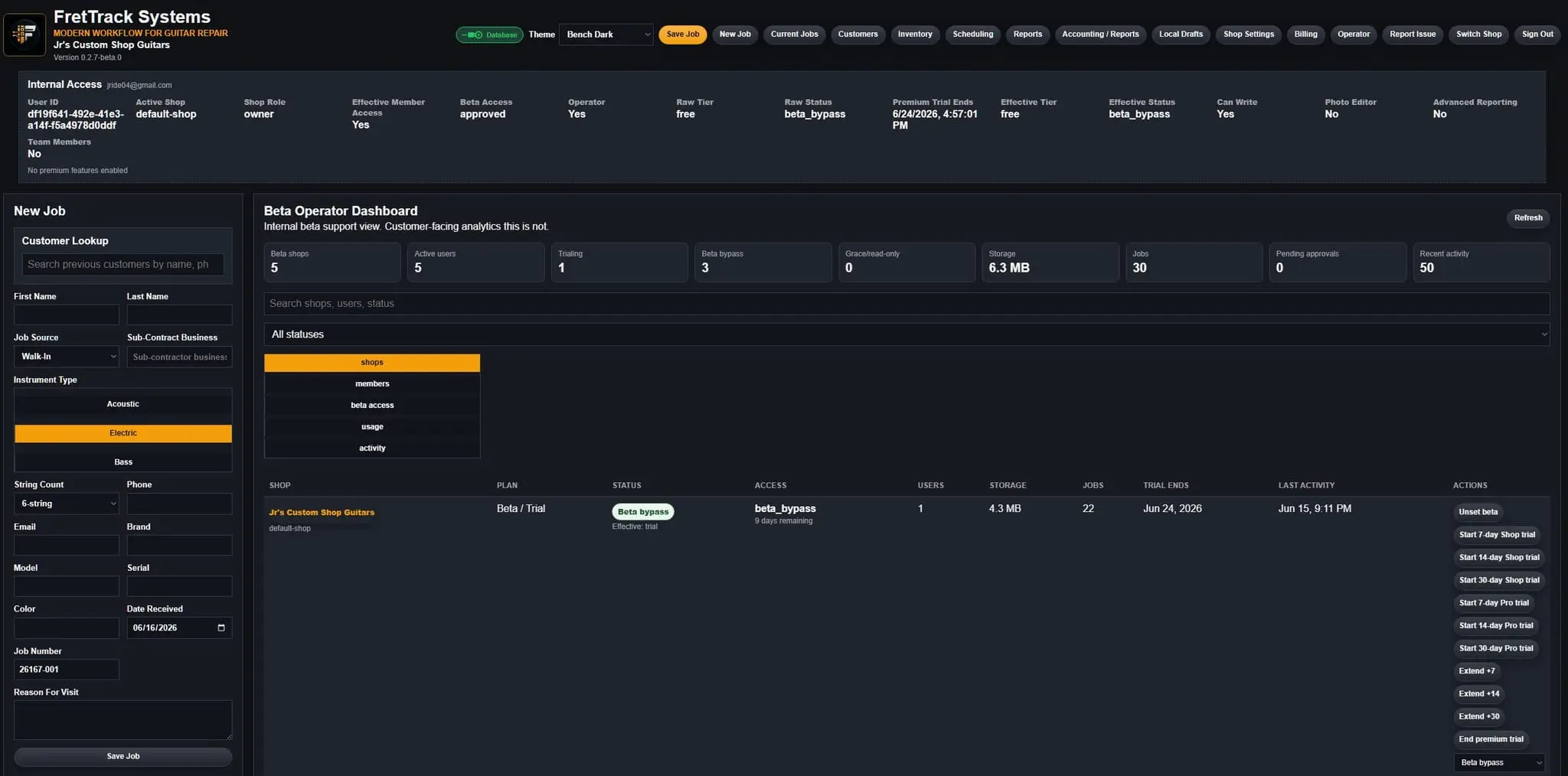Image resolution: width=1568 pixels, height=776 pixels.
Task: Open Accounting / Reports
Action: [1100, 34]
